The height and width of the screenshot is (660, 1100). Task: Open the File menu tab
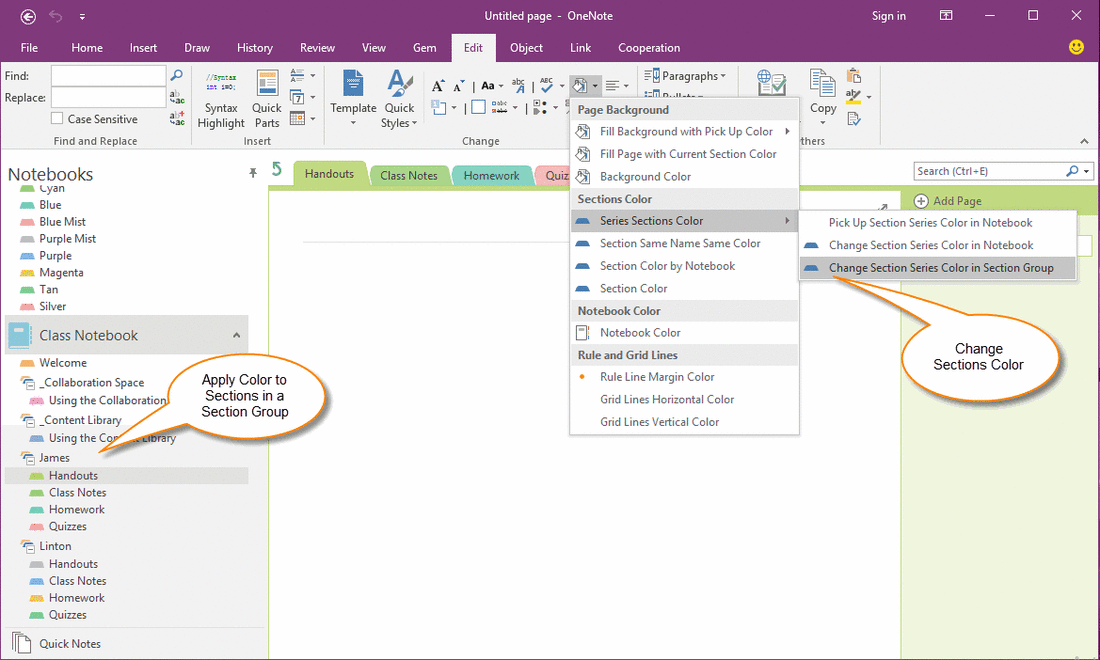pyautogui.click(x=29, y=48)
